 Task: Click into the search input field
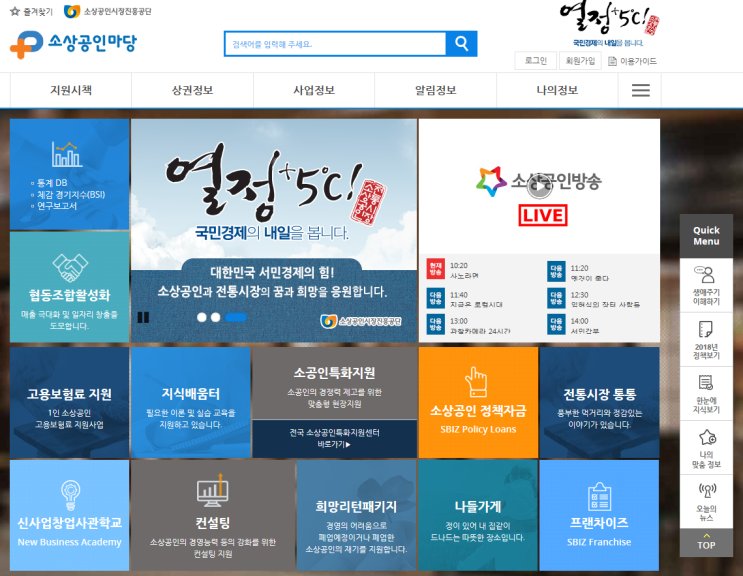(335, 44)
